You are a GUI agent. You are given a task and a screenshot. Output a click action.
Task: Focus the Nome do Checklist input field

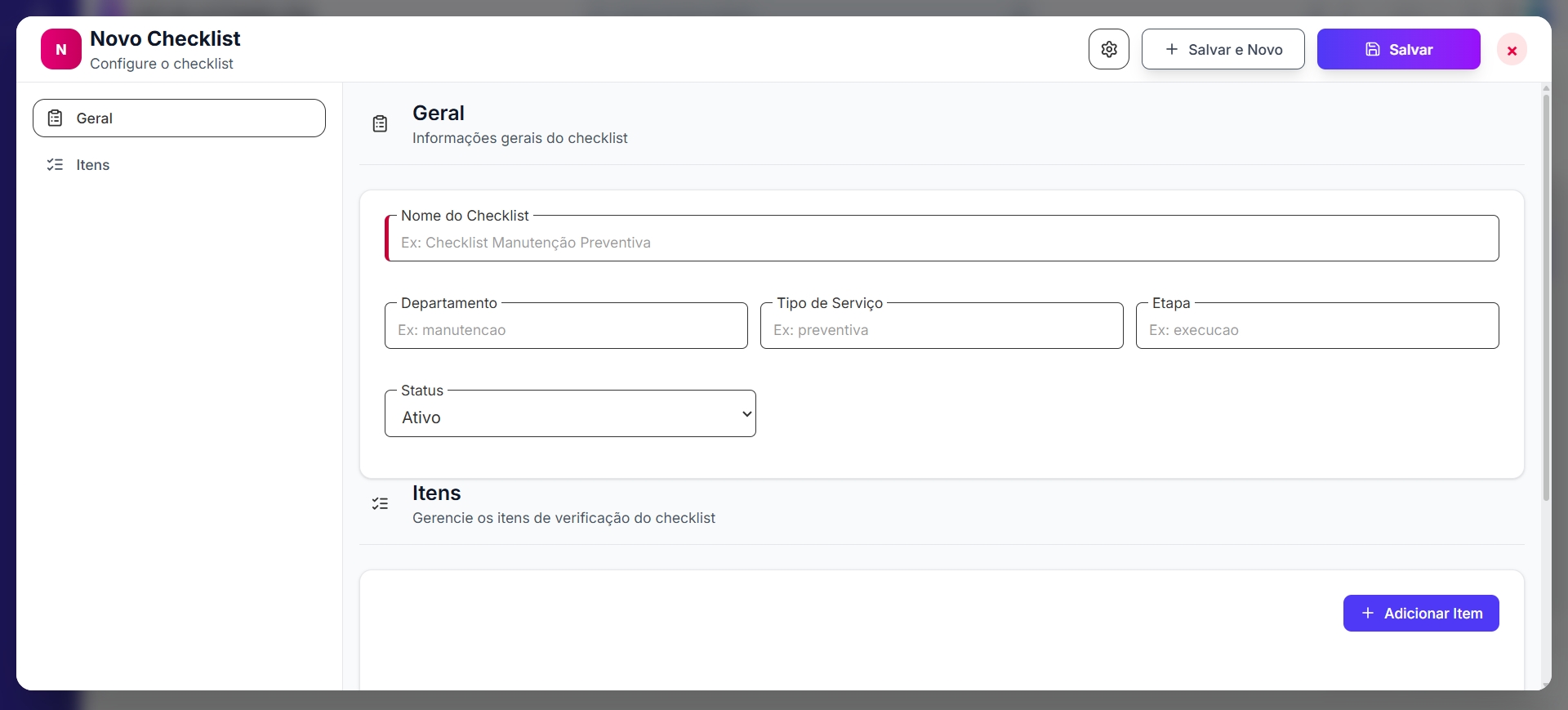[x=942, y=243]
